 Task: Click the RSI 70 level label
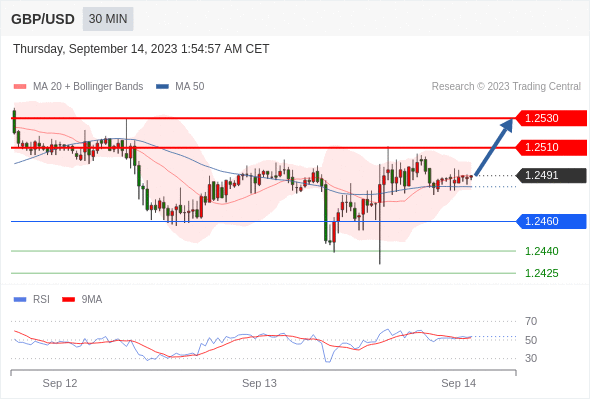point(531,321)
